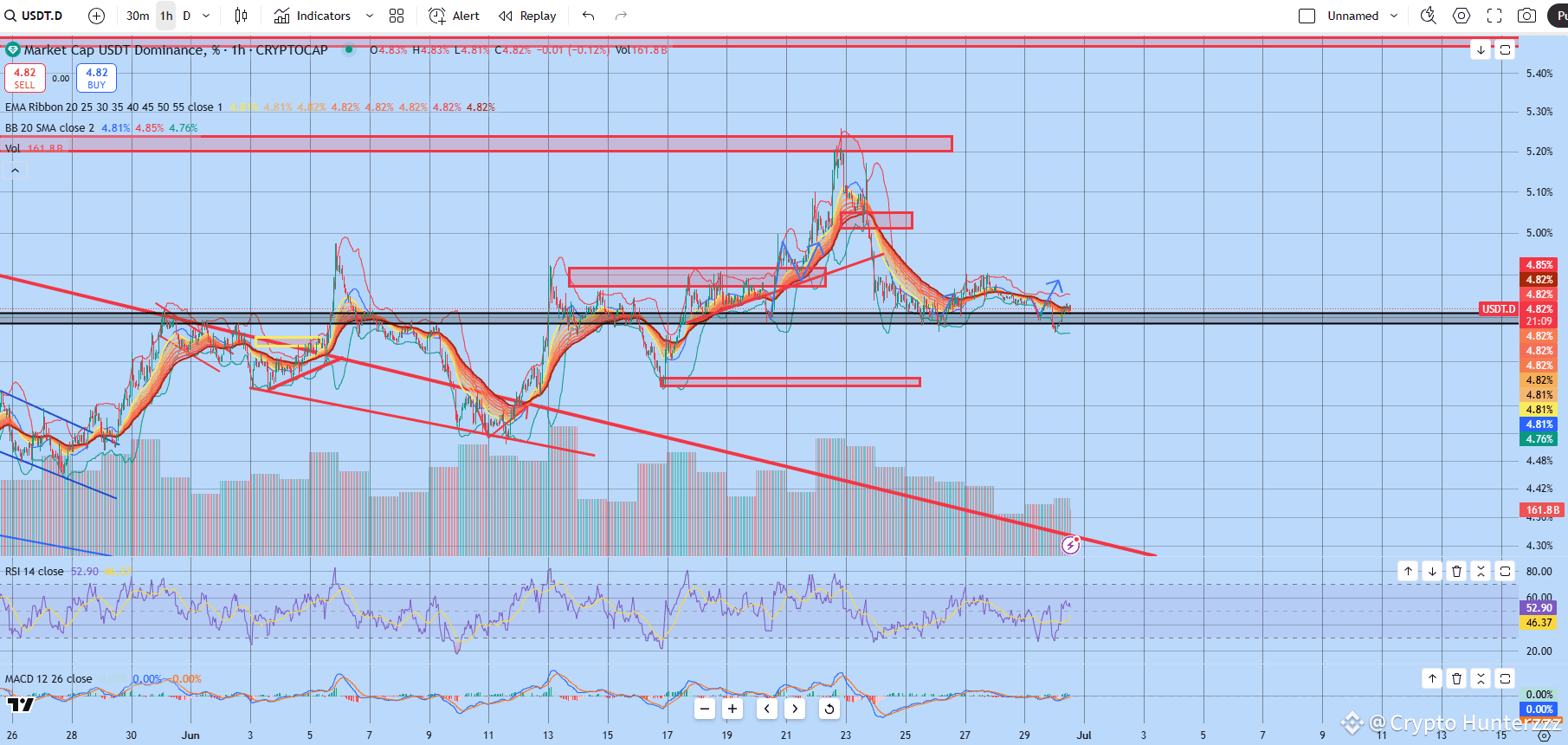The image size is (1568, 745).
Task: Open the USDT.D symbol search
Action: [35, 16]
